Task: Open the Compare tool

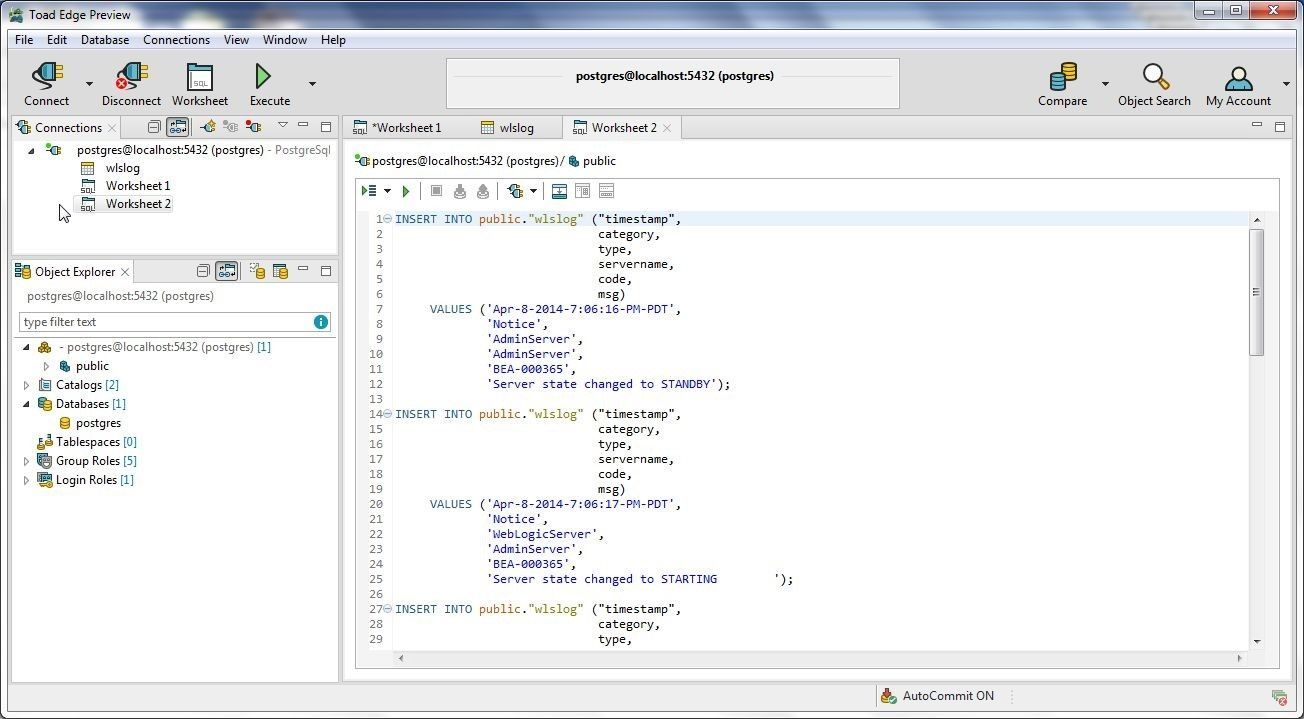Action: pyautogui.click(x=1062, y=84)
